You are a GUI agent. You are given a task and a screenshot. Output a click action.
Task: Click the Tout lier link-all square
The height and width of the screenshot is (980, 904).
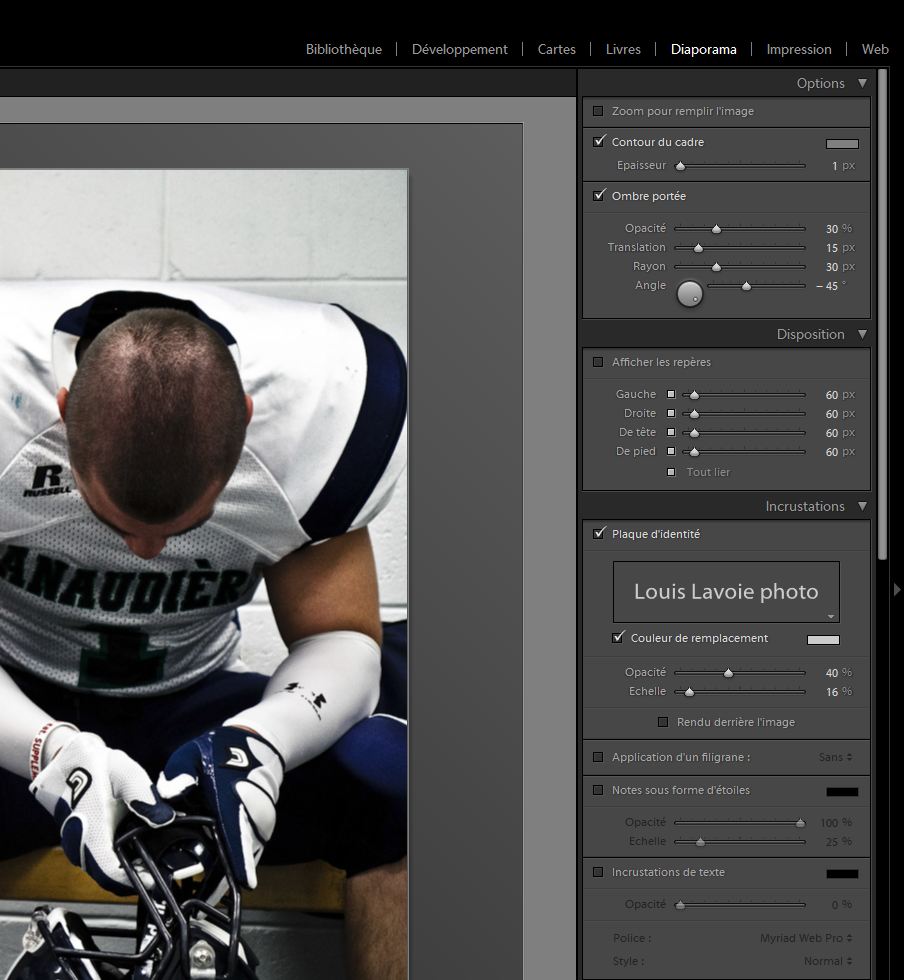coord(671,472)
